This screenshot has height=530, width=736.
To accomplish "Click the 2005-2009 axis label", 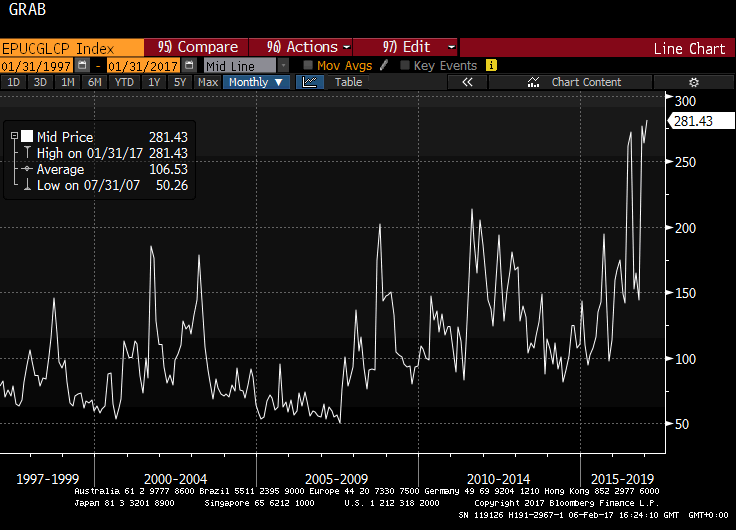I will point(337,479).
